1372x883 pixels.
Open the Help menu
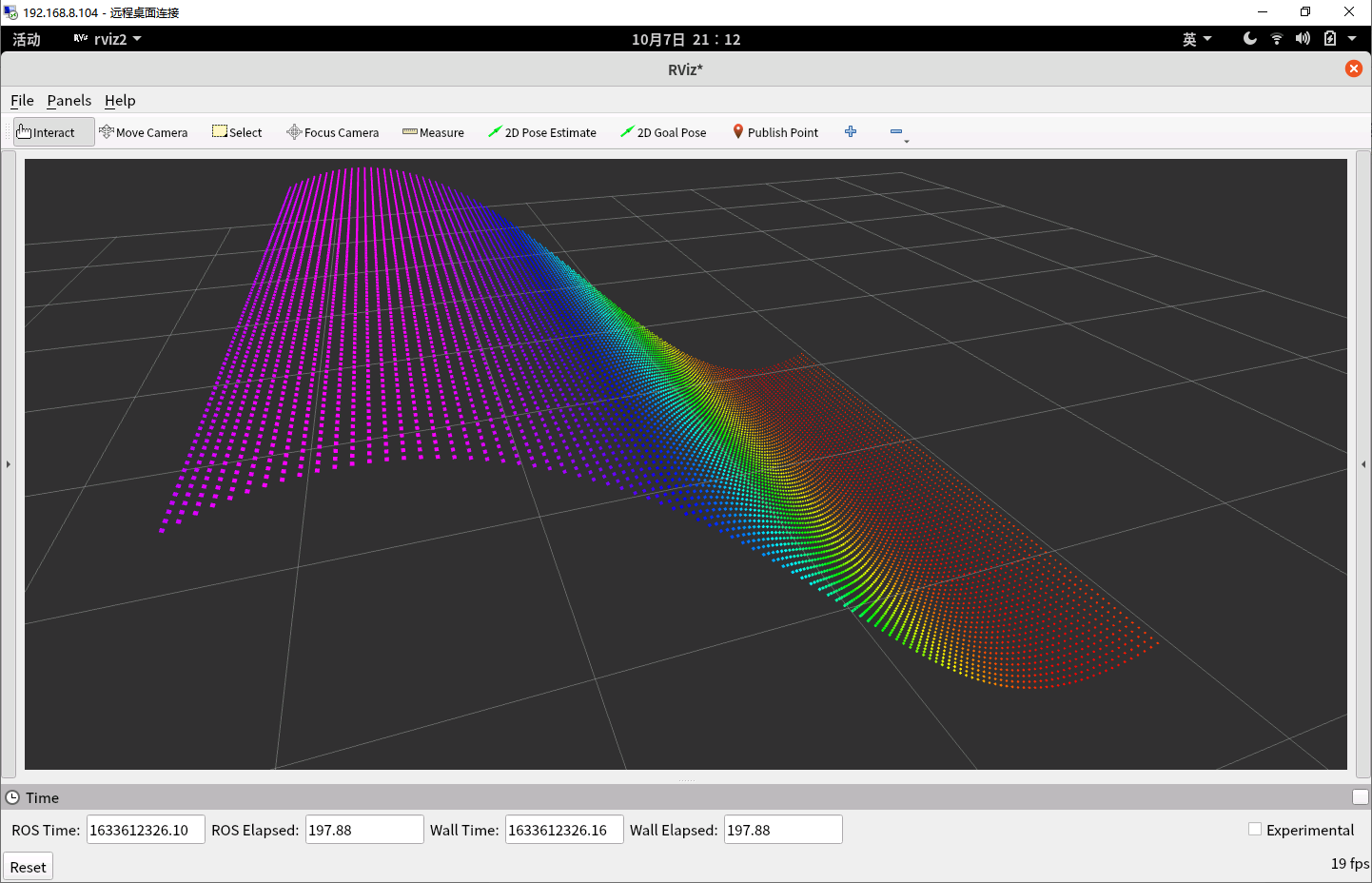(120, 100)
